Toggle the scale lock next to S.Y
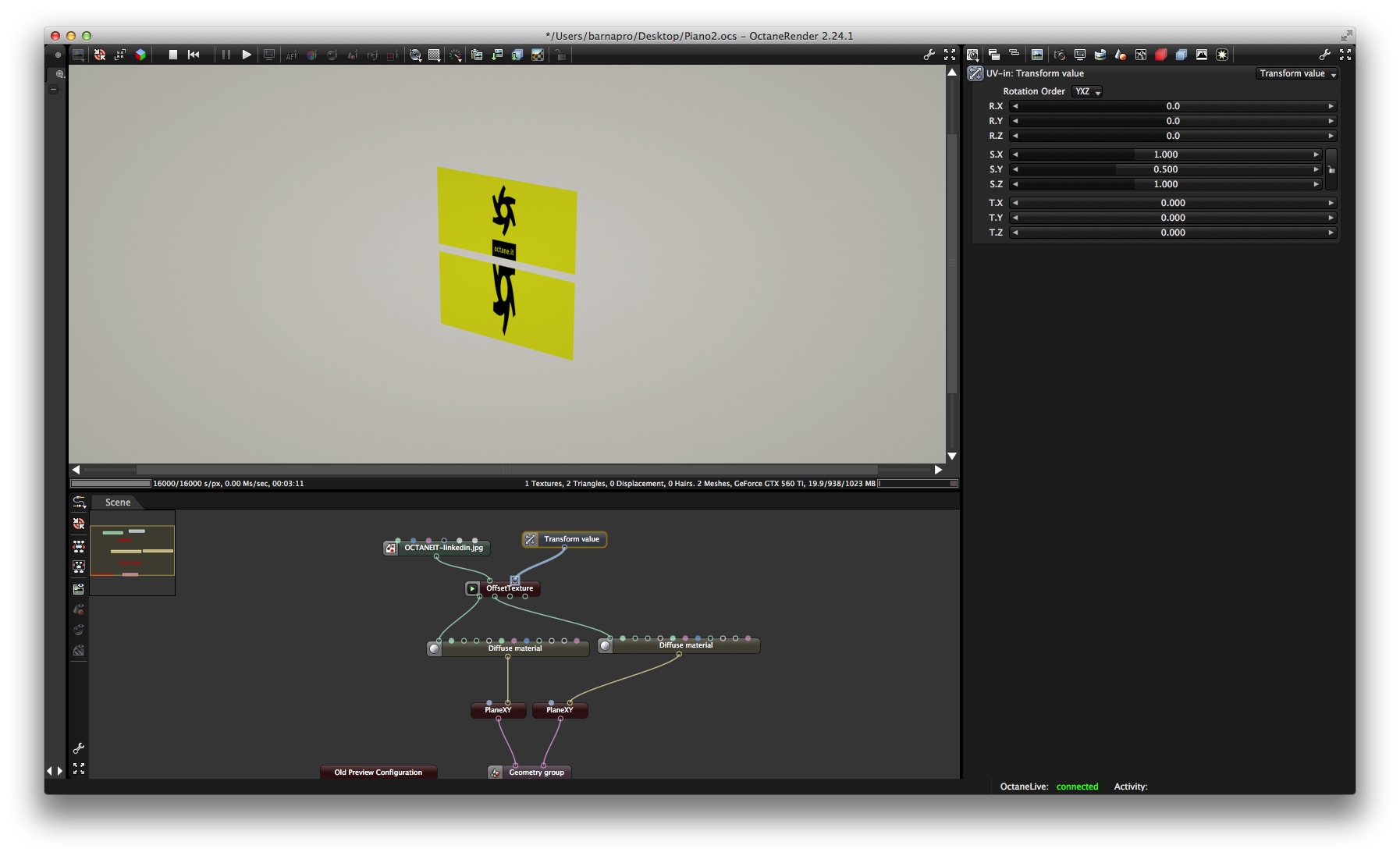The width and height of the screenshot is (1400, 856). click(1331, 169)
